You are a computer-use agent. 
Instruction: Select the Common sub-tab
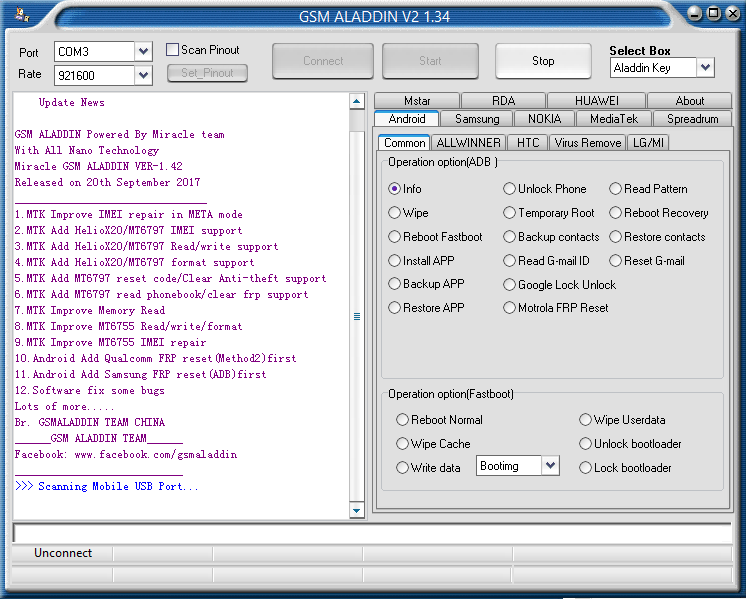click(404, 143)
